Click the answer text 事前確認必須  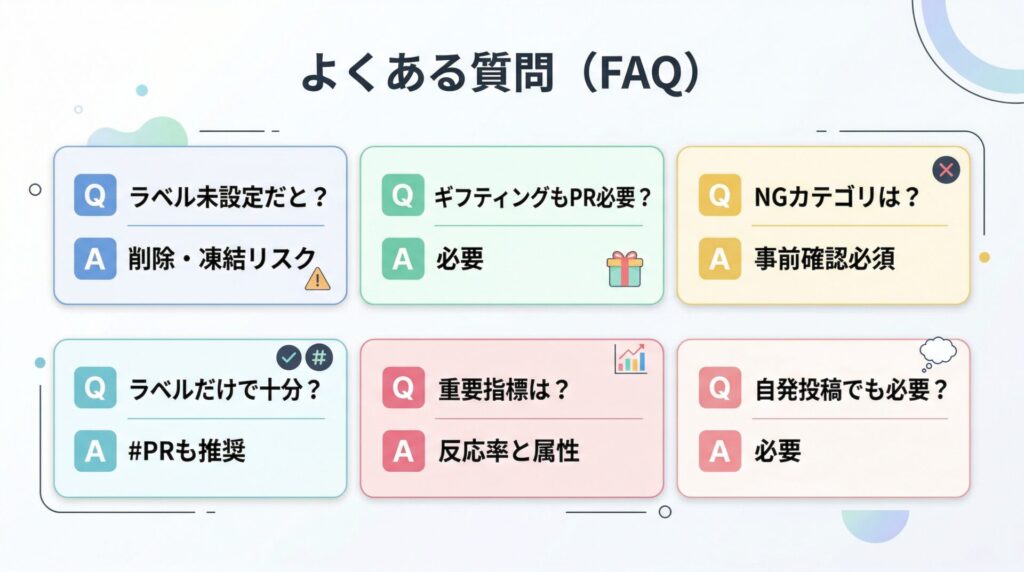(824, 259)
